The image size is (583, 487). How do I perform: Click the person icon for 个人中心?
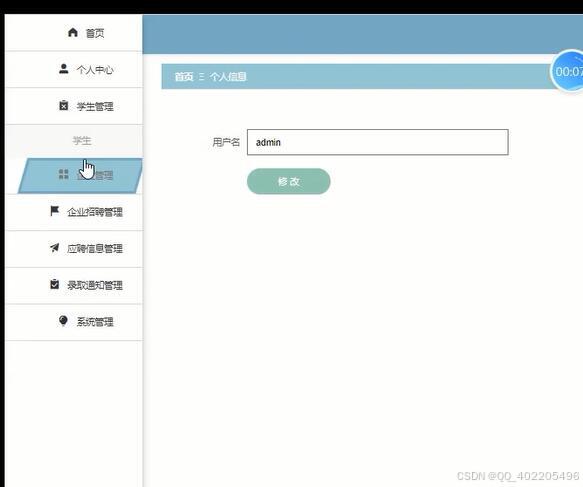tap(64, 69)
